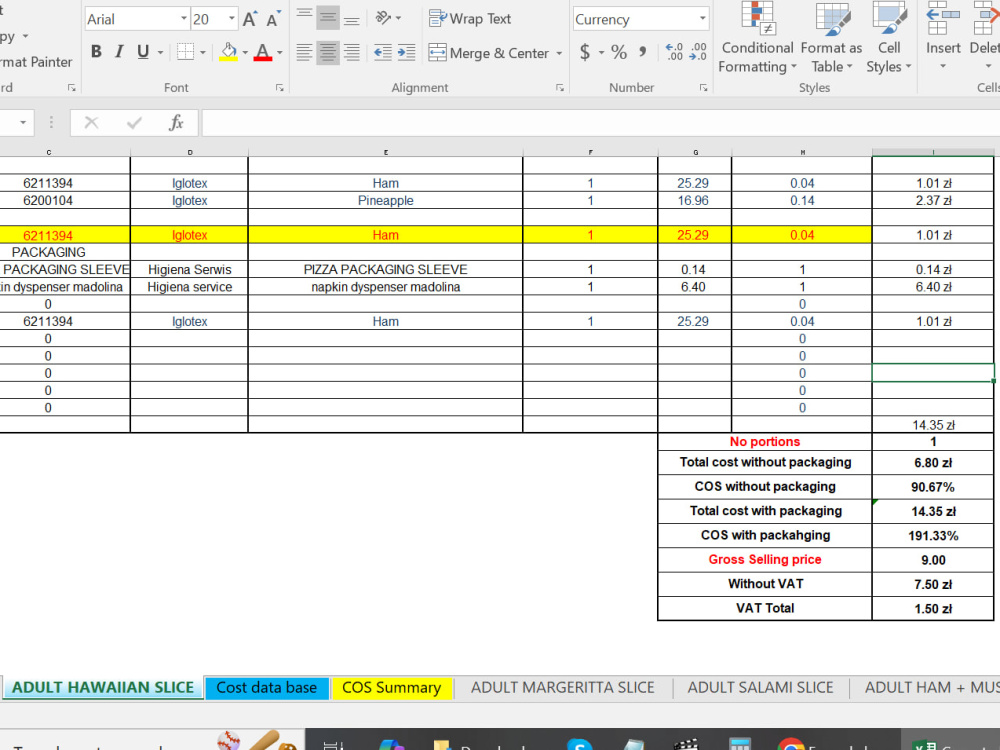Select Pineapple ingredient cell
The height and width of the screenshot is (750, 1000).
pyautogui.click(x=385, y=200)
